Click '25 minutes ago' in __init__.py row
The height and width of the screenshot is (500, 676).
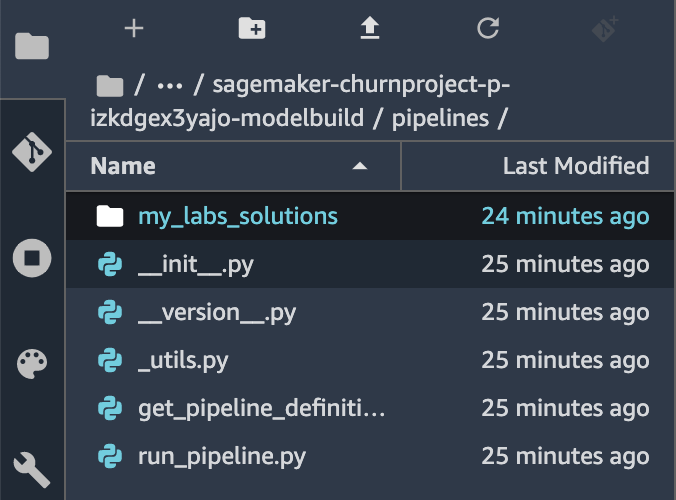pos(565,264)
